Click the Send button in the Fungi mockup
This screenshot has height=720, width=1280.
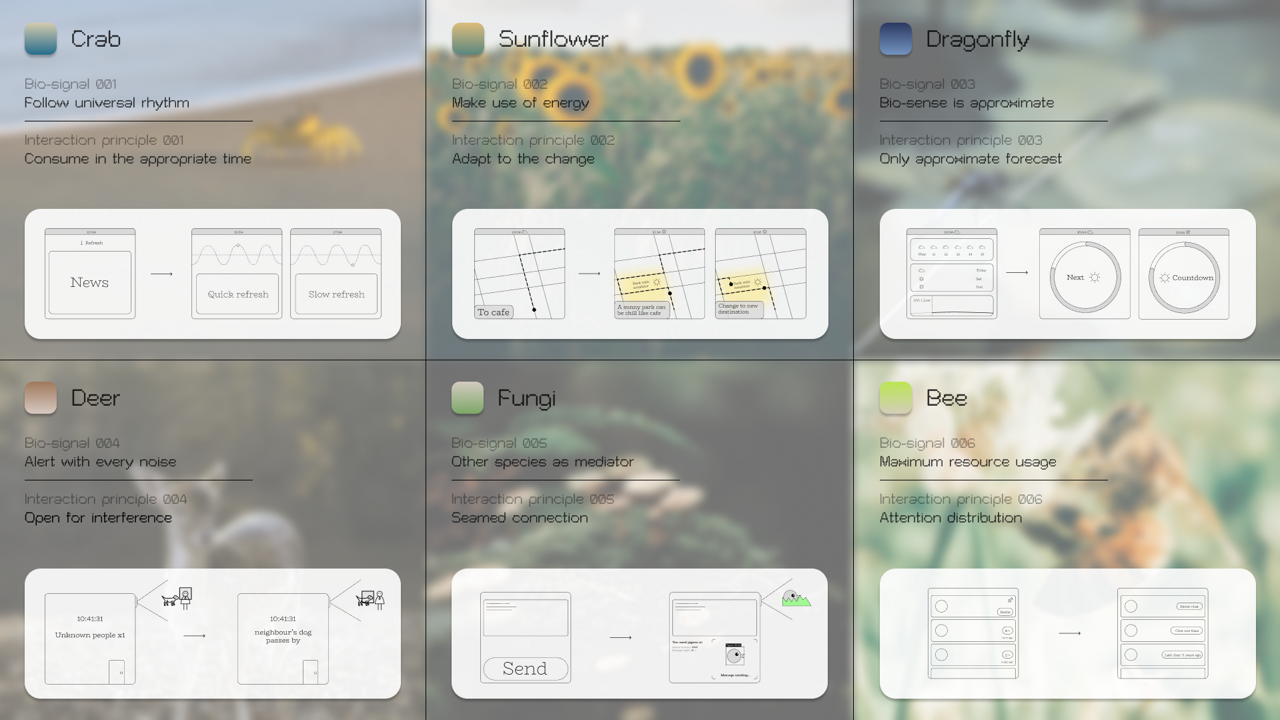525,668
